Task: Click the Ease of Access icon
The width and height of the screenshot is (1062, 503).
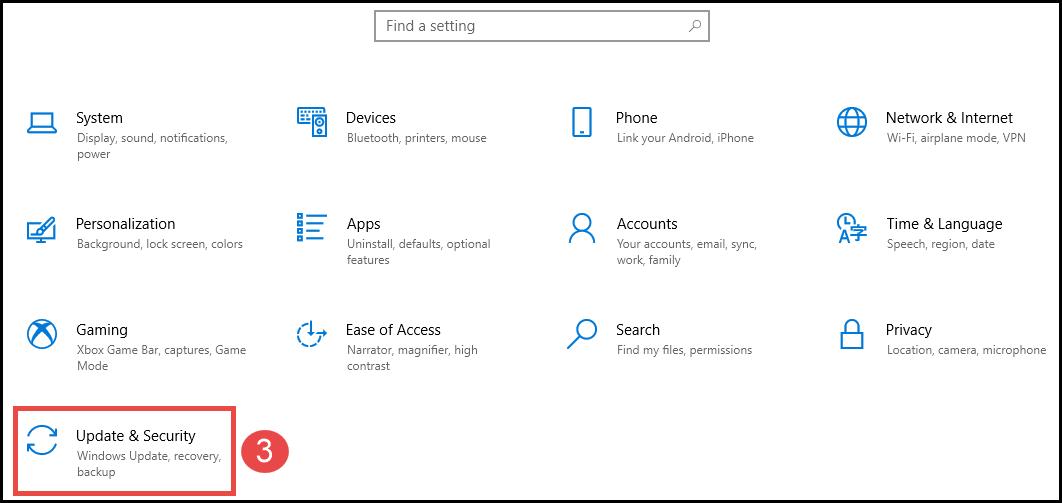Action: (x=312, y=334)
